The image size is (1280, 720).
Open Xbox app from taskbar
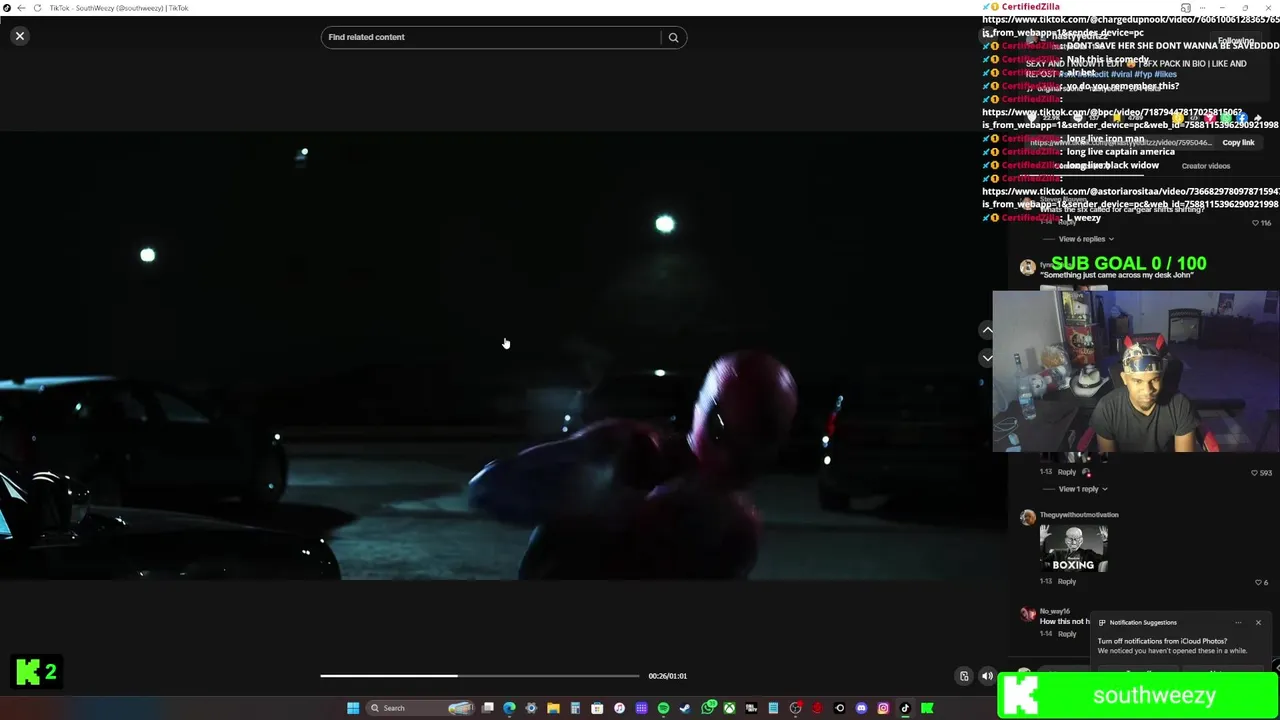[x=729, y=708]
